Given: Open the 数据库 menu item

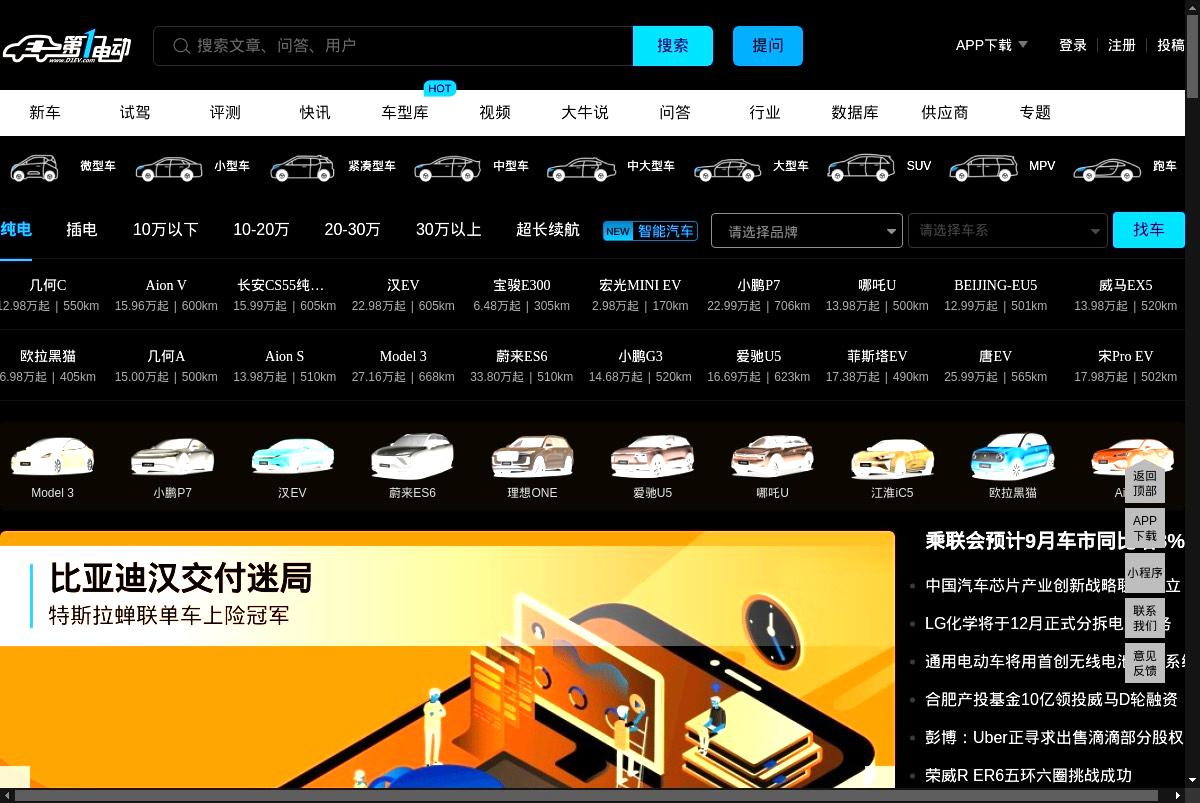Looking at the screenshot, I should click(855, 113).
